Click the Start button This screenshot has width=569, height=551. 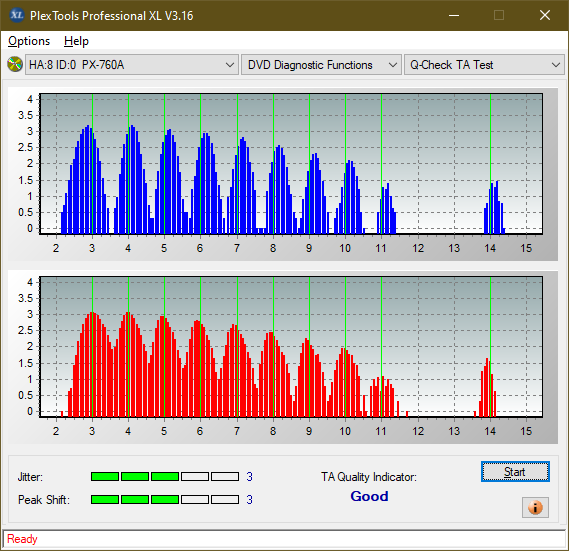515,472
